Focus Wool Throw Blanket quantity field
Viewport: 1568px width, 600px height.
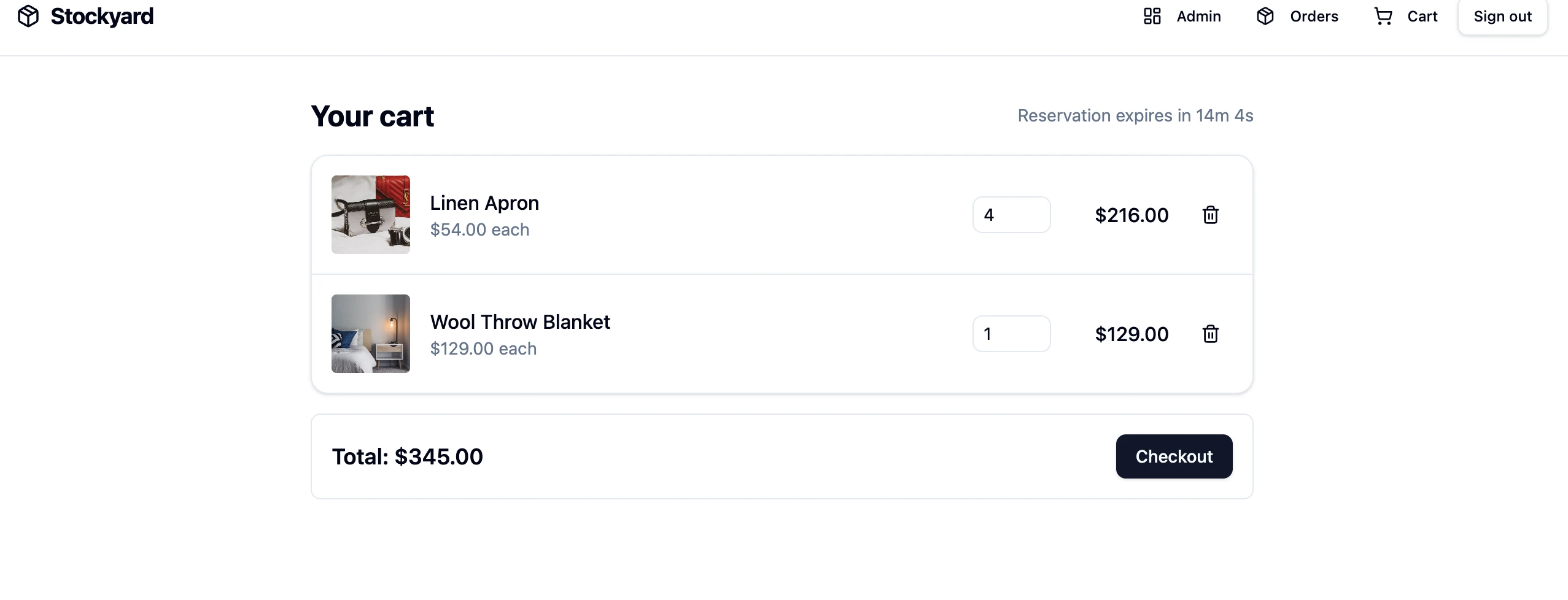1011,334
